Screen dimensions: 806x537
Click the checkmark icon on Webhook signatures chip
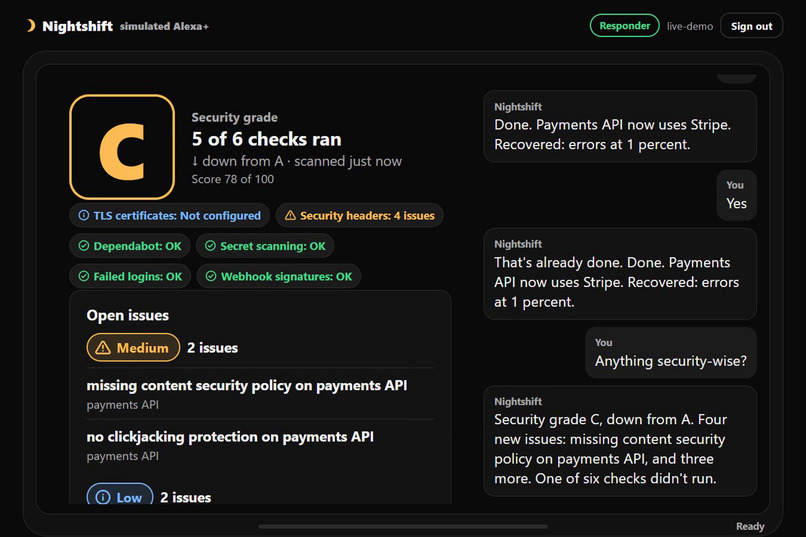[211, 276]
